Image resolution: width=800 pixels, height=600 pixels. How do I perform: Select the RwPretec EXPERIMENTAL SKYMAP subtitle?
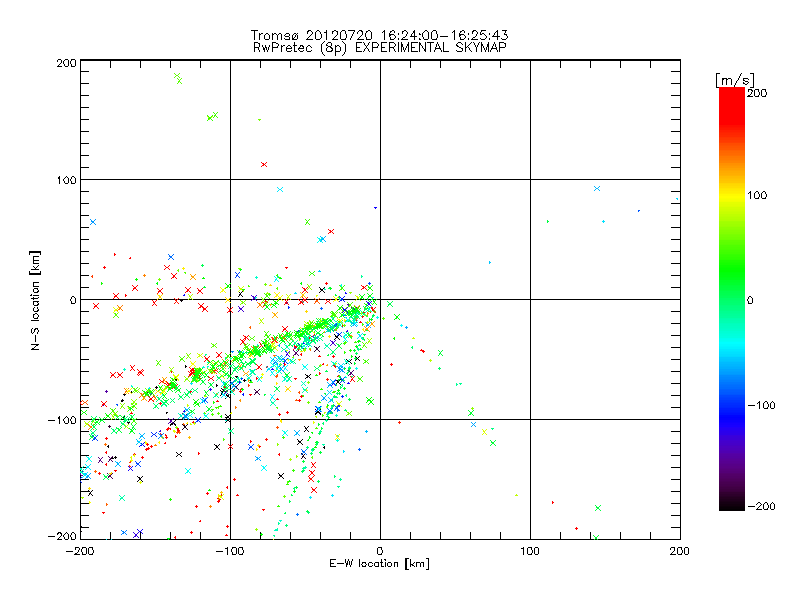pos(379,46)
